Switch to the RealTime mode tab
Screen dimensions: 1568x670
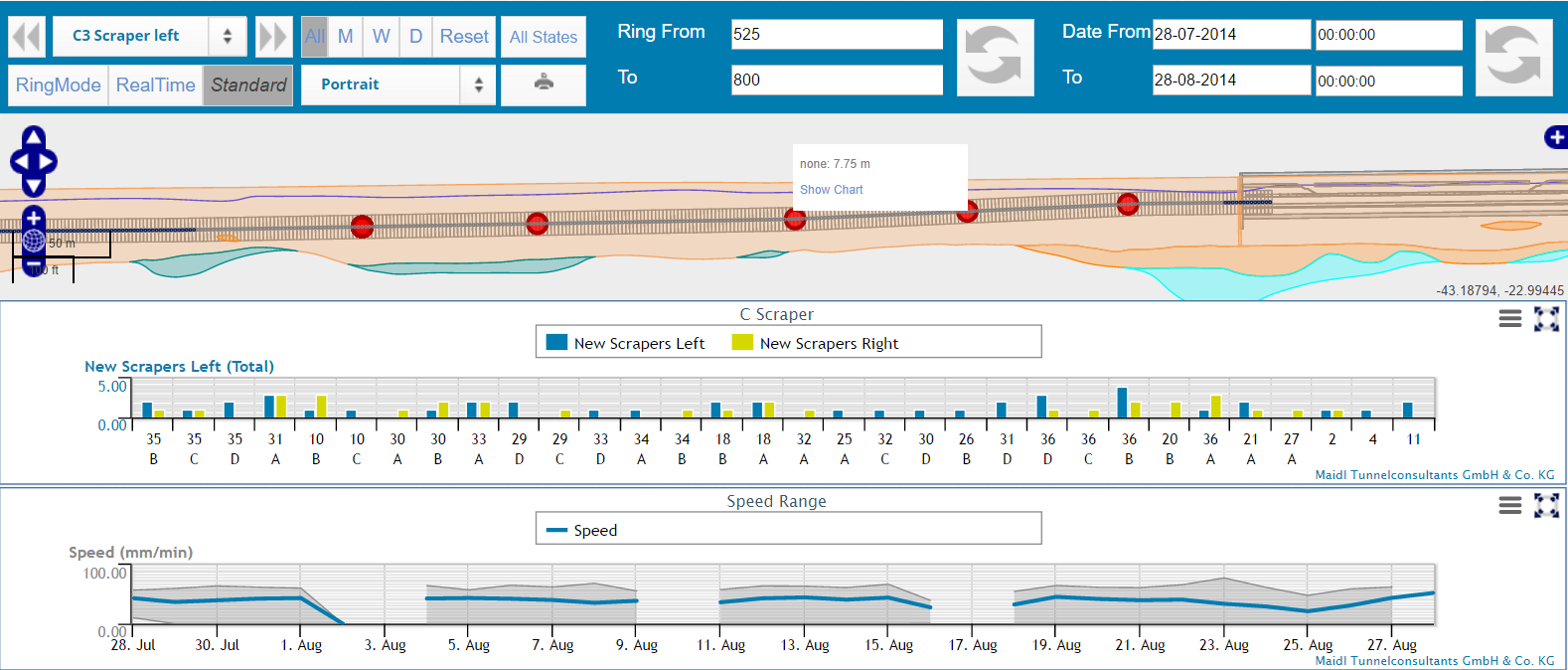155,84
